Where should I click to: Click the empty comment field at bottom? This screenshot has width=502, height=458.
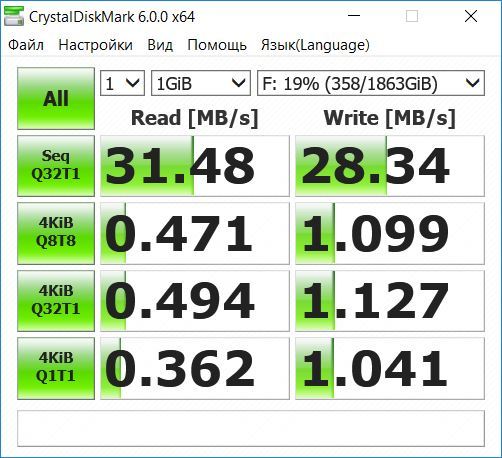pyautogui.click(x=251, y=429)
